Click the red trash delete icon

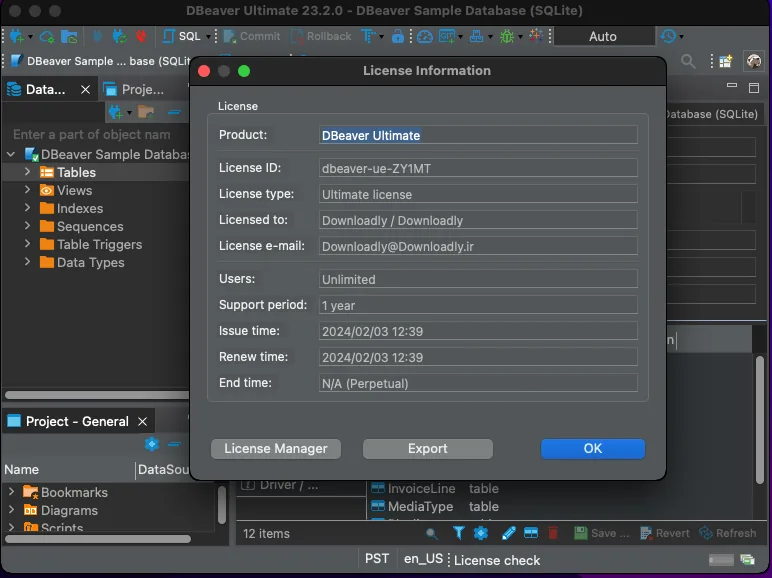click(553, 533)
